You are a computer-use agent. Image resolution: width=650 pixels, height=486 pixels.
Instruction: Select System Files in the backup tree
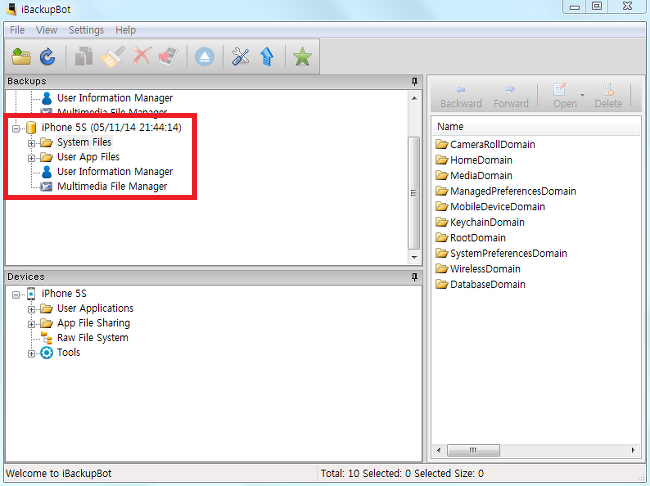pyautogui.click(x=84, y=142)
